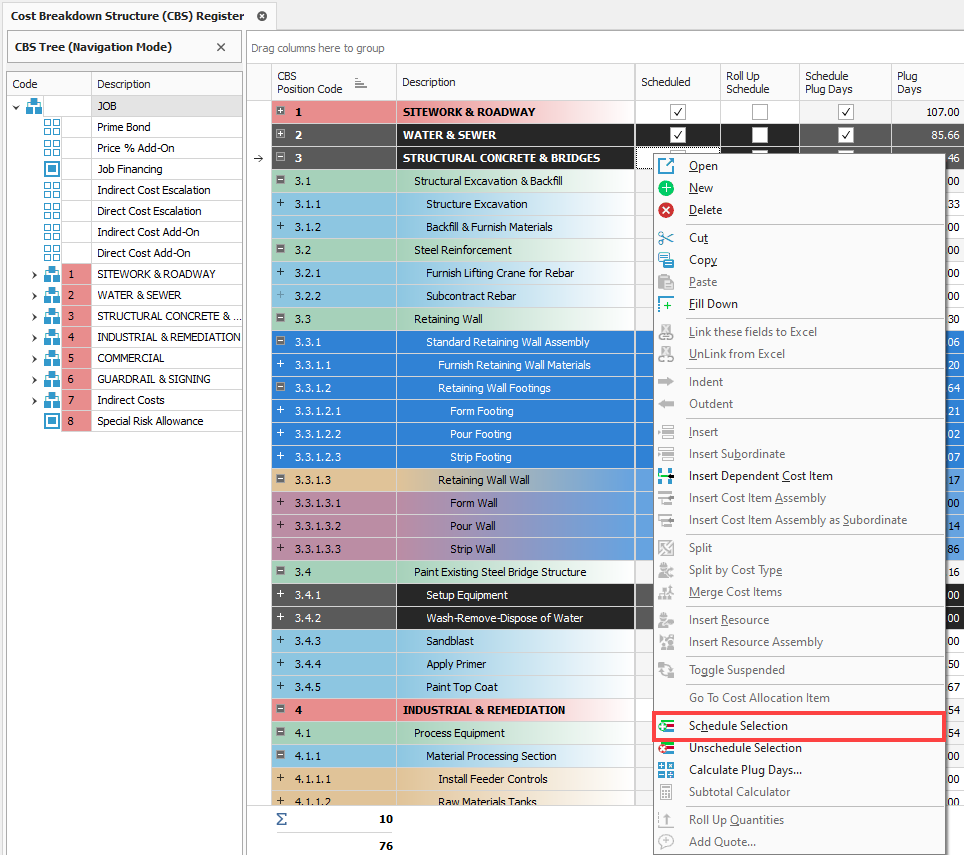Close the CBS Tree navigation panel
Image resolution: width=964 pixels, height=855 pixels.
click(221, 47)
